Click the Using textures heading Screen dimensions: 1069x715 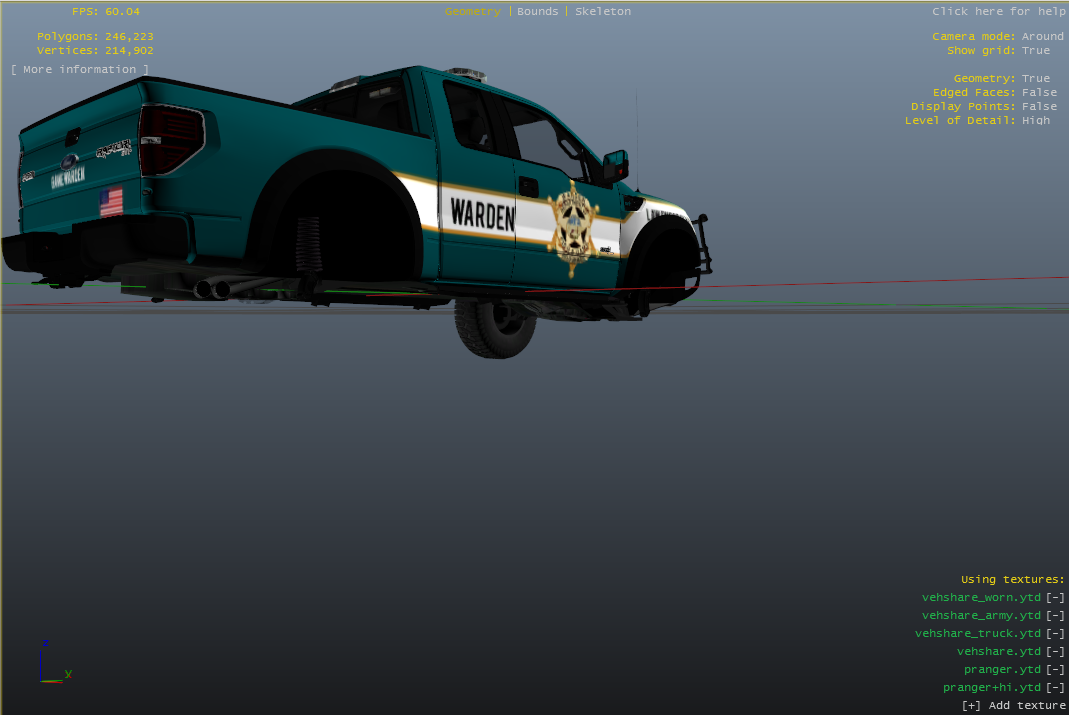[1012, 579]
